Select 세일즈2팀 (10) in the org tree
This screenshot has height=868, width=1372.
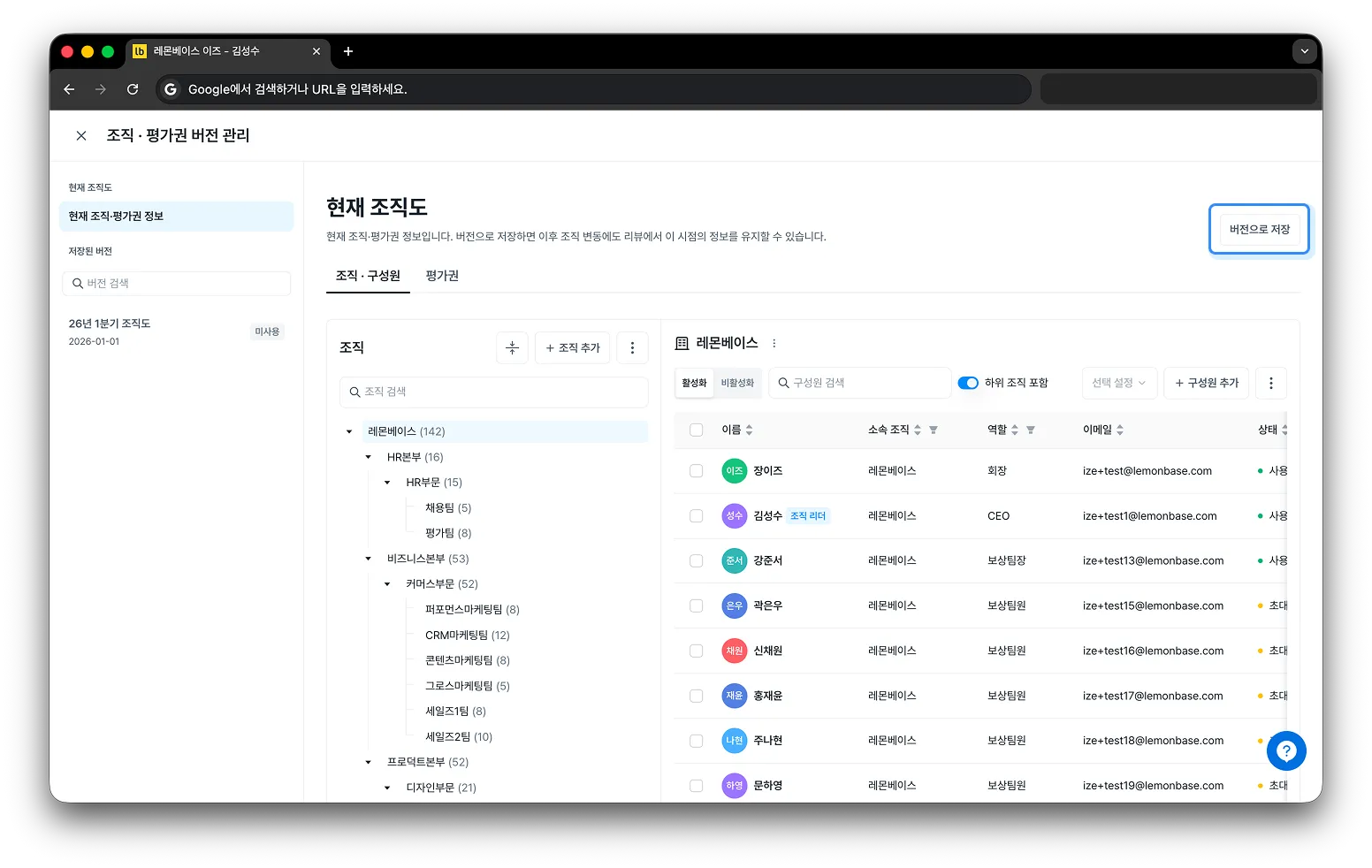coord(459,737)
